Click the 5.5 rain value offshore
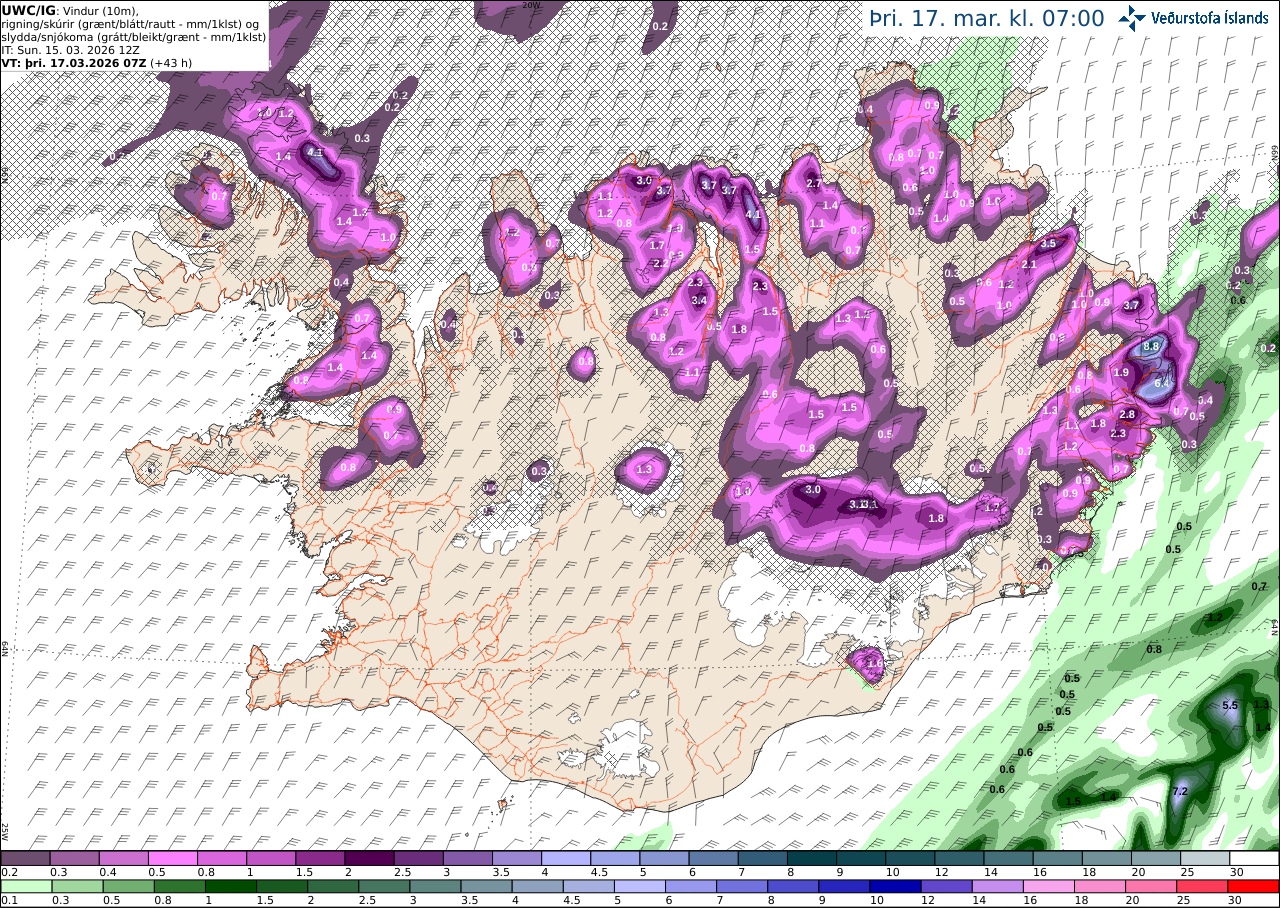 tap(1230, 705)
